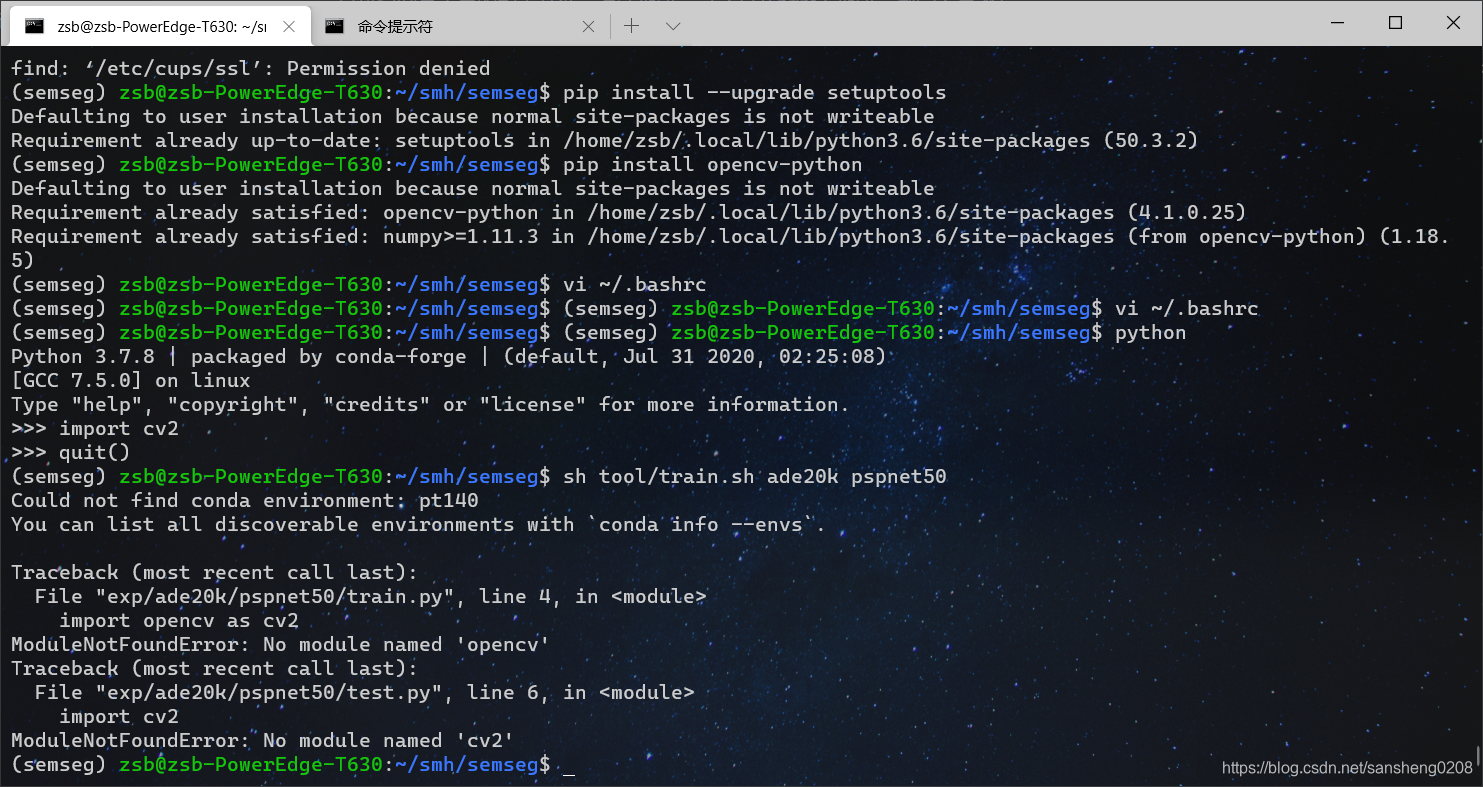1483x787 pixels.
Task: Click the '[GCC 7.5.0] on linux' line
Action: point(131,380)
